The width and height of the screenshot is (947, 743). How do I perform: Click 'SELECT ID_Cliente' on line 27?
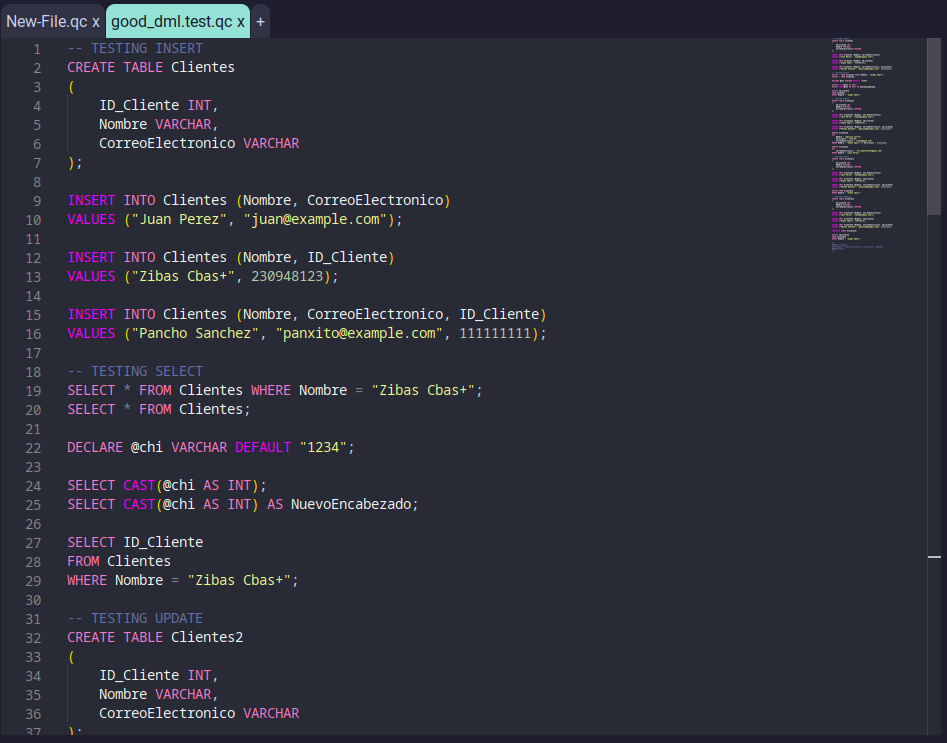pyautogui.click(x=135, y=542)
